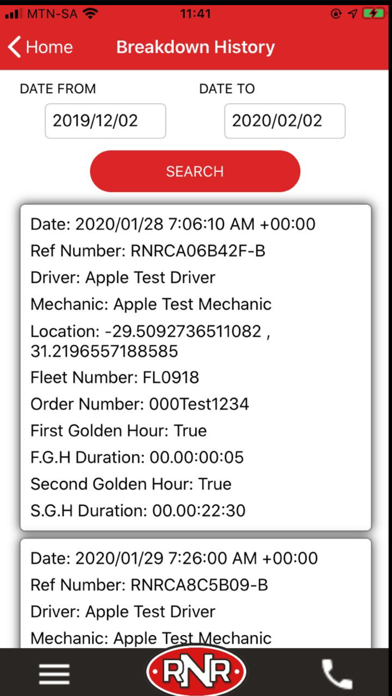The width and height of the screenshot is (392, 696).
Task: Select Ref Number RNRCA8C5B09-B
Action: point(149,585)
